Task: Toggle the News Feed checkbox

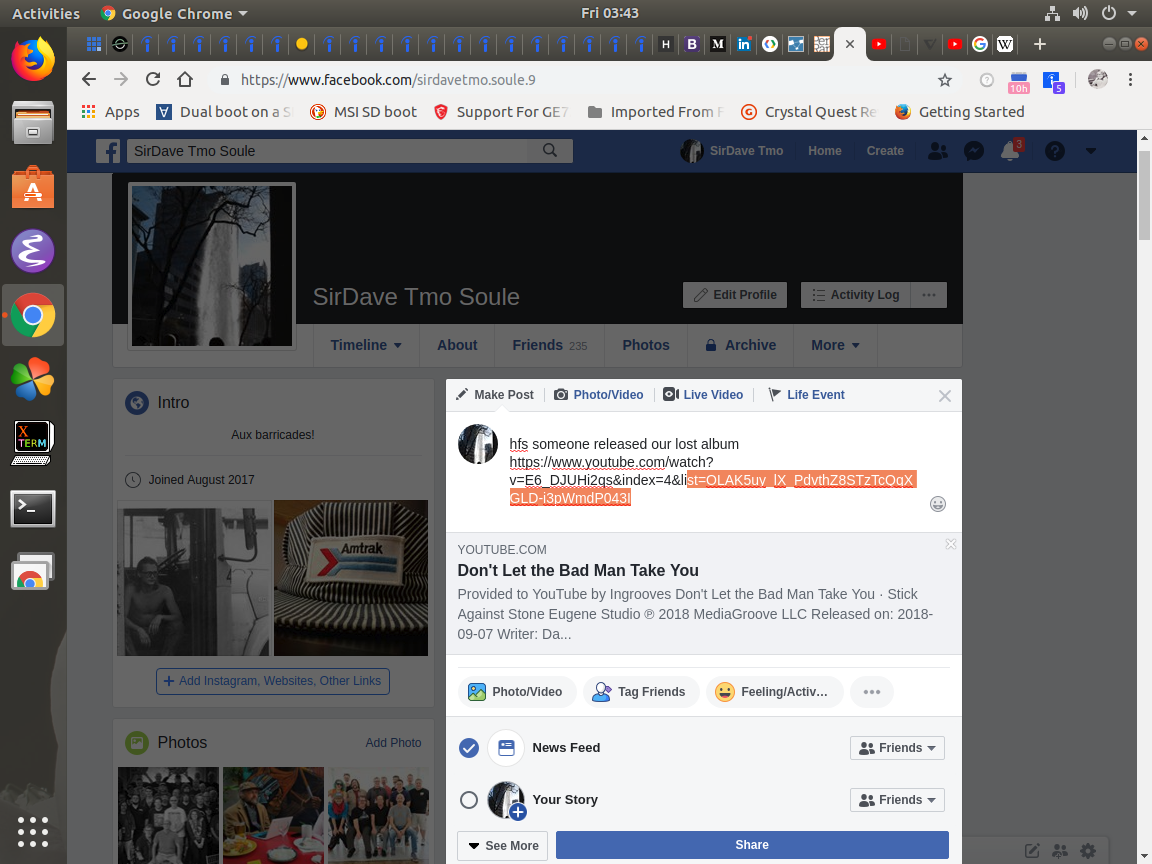Action: (468, 748)
